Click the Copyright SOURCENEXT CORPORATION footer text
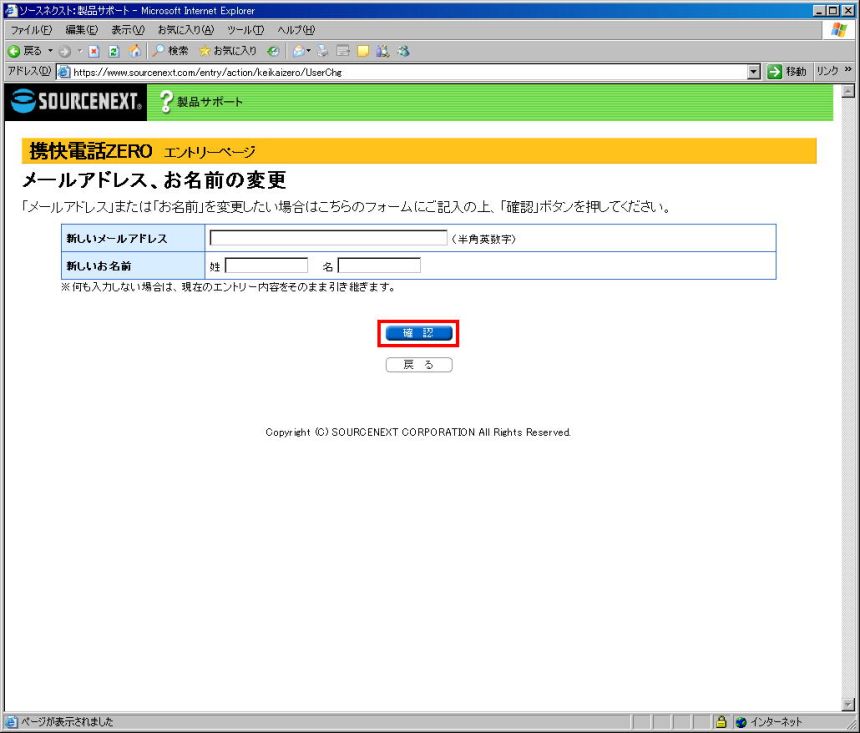The height and width of the screenshot is (733, 860). 418,432
